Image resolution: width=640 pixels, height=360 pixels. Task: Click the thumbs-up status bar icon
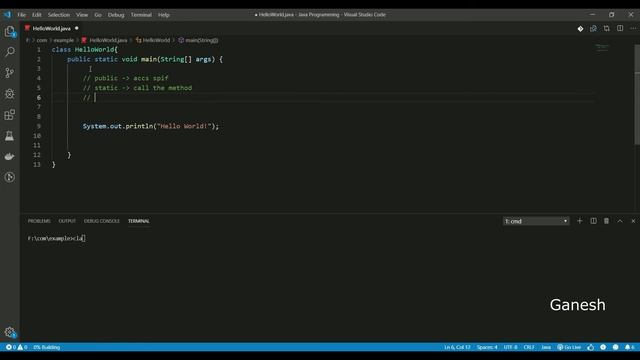click(591, 347)
